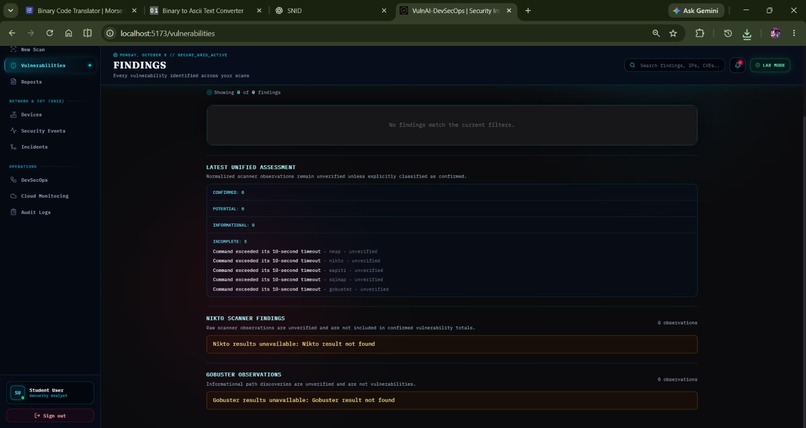The width and height of the screenshot is (806, 428).
Task: Click the Devices router icon
Action: [13, 115]
